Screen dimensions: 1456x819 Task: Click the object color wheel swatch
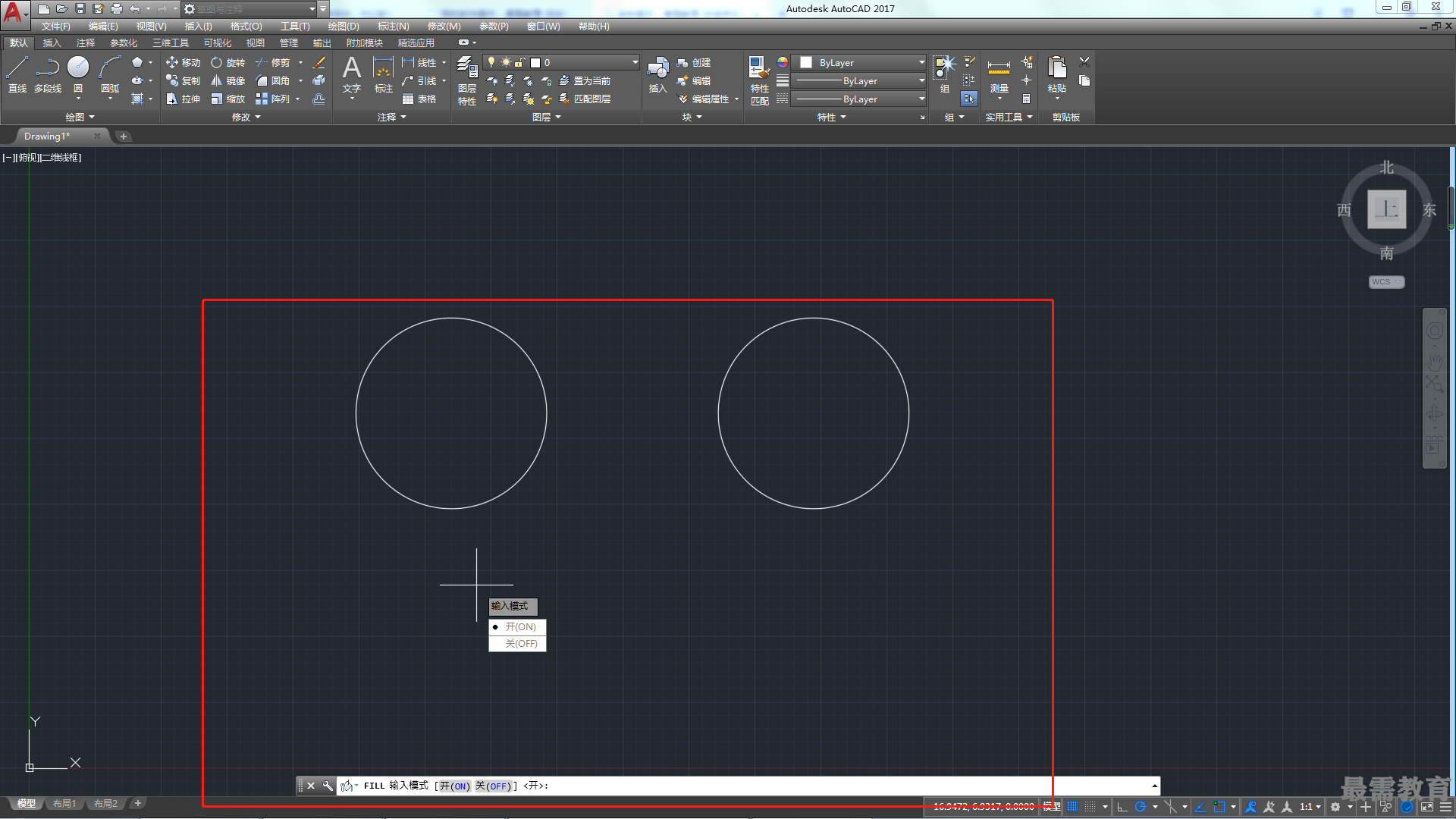783,63
